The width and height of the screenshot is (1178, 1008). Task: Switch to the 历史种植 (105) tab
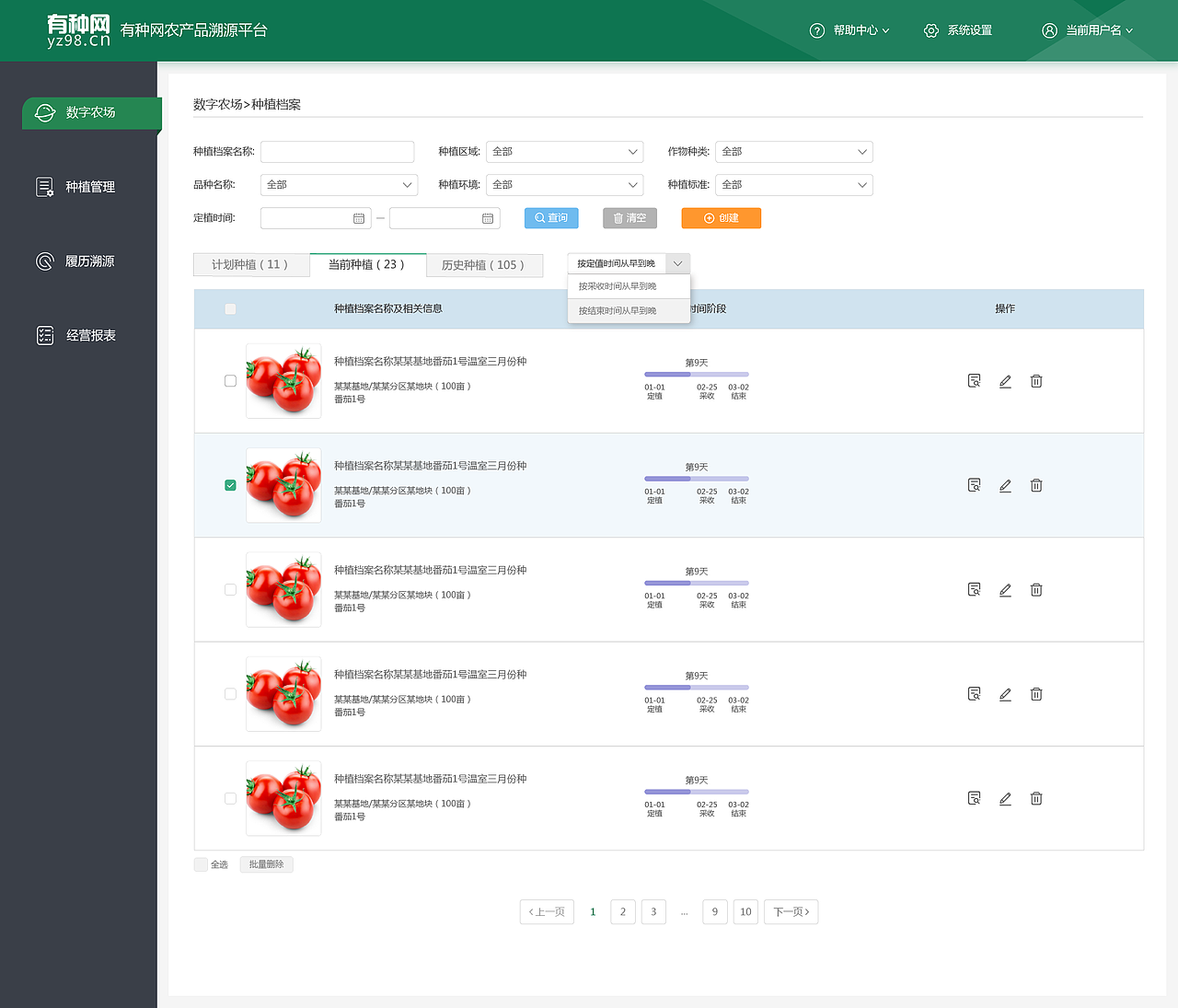[x=484, y=265]
